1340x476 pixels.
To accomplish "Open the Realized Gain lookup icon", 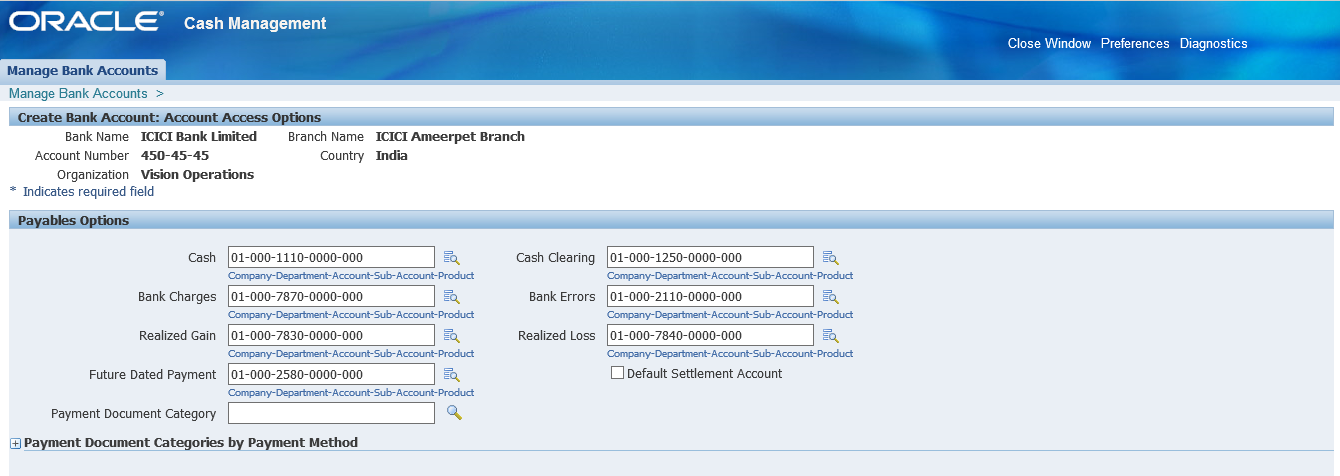I will pyautogui.click(x=451, y=336).
